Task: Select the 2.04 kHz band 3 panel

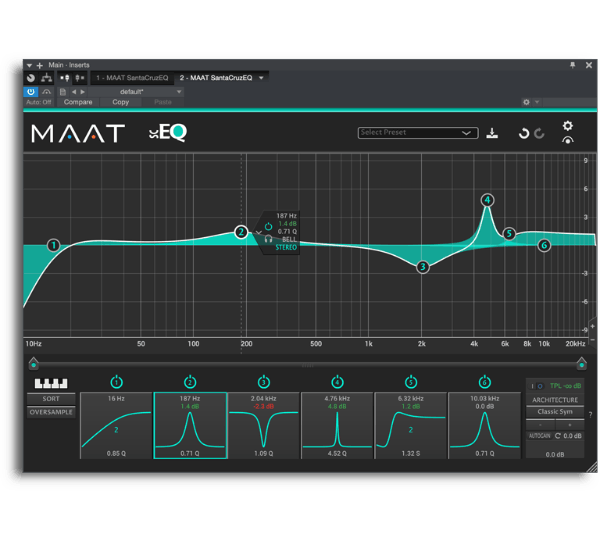Action: click(264, 425)
